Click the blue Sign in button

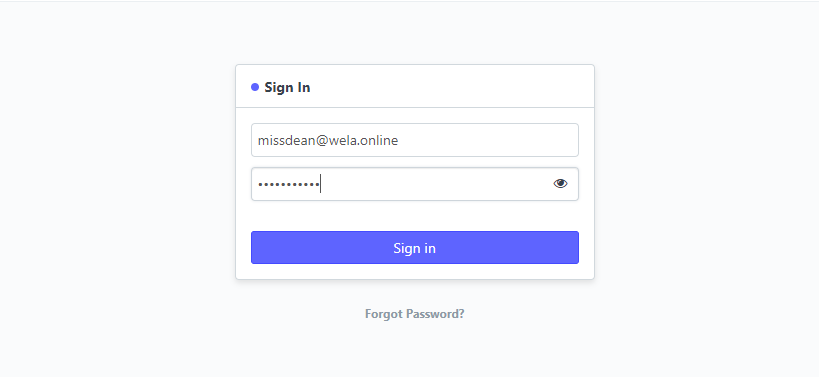click(415, 248)
